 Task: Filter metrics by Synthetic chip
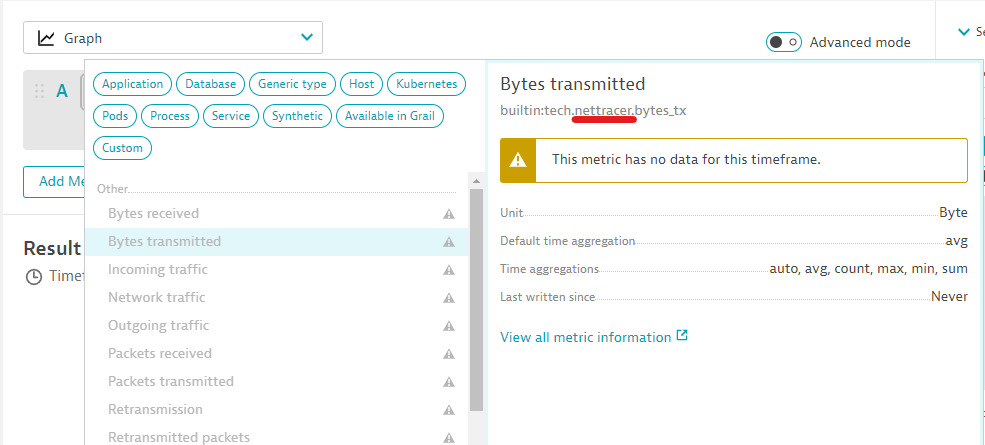(x=297, y=116)
